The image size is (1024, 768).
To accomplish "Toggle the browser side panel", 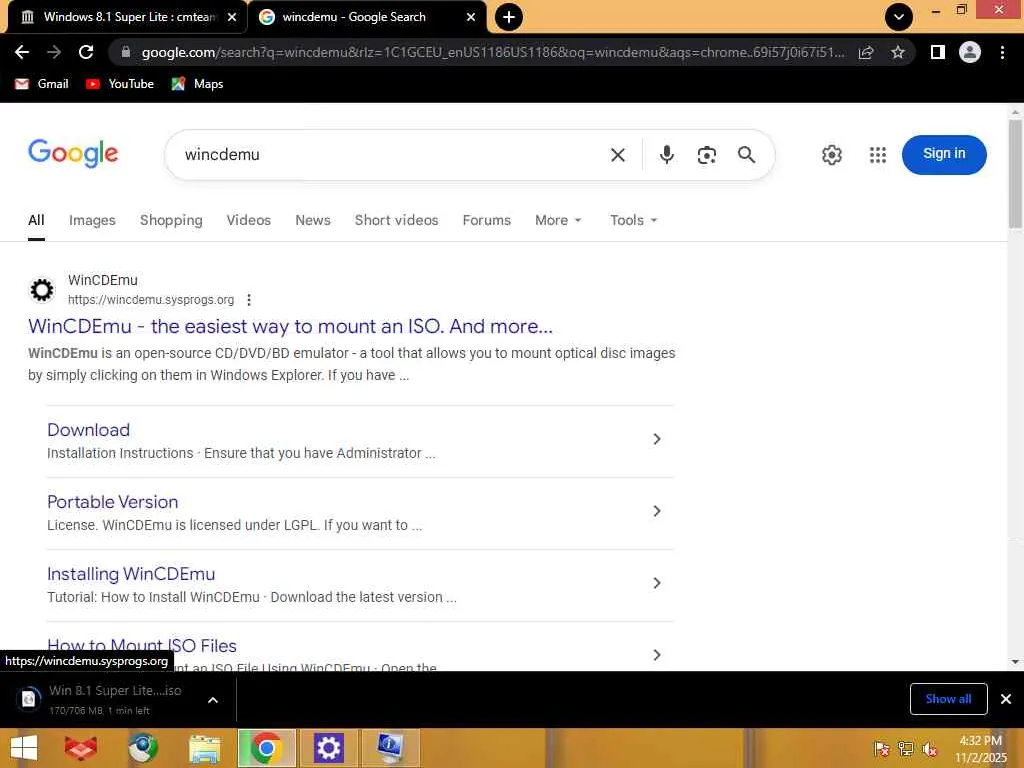I will coord(938,52).
